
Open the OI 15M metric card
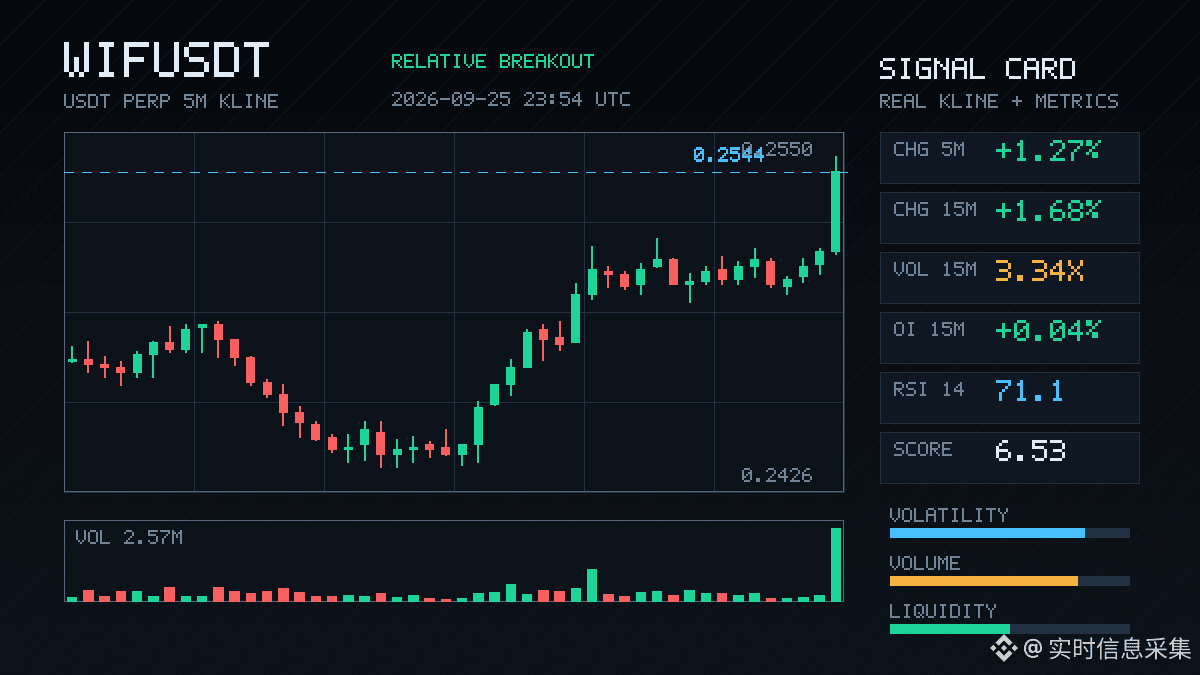pos(1009,338)
